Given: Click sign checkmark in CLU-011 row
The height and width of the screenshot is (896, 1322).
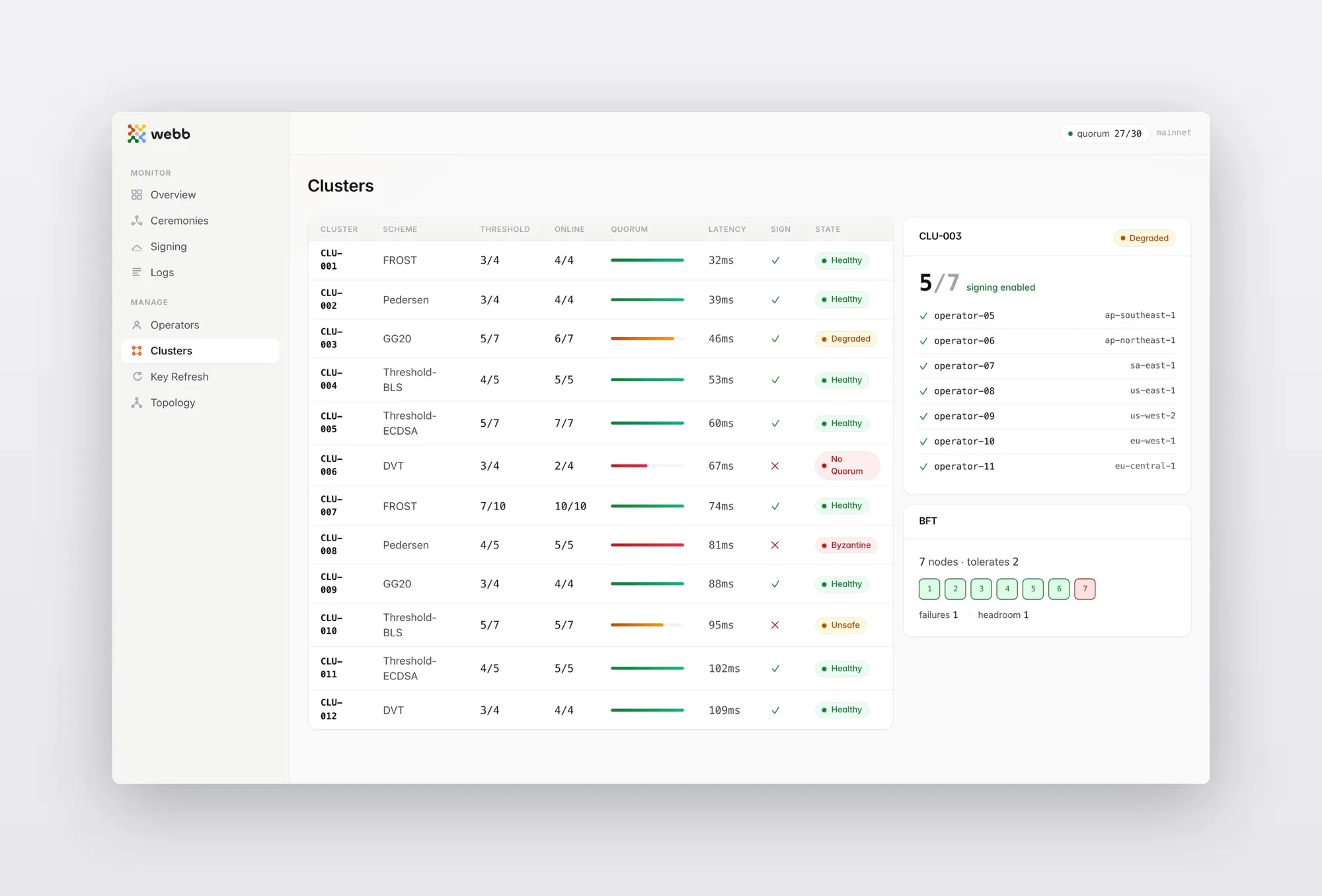Looking at the screenshot, I should pos(775,669).
